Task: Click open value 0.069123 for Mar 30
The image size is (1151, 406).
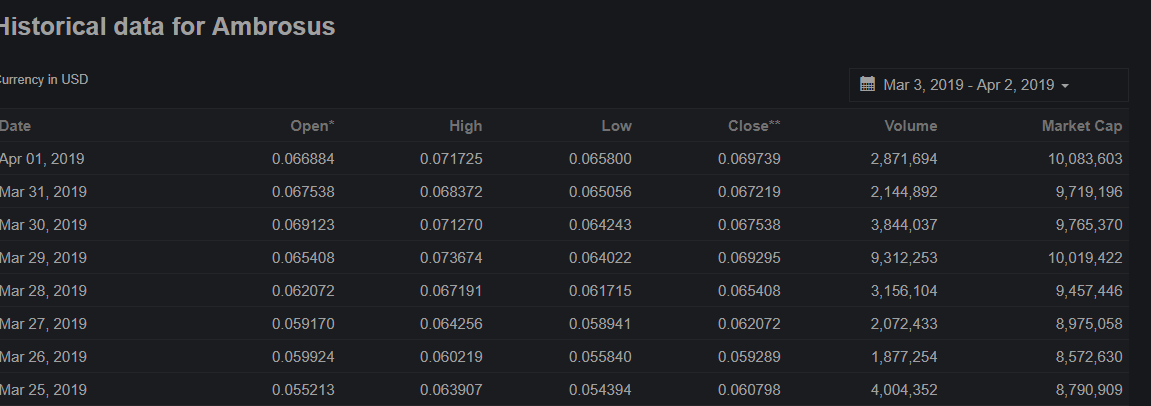Action: 303,225
